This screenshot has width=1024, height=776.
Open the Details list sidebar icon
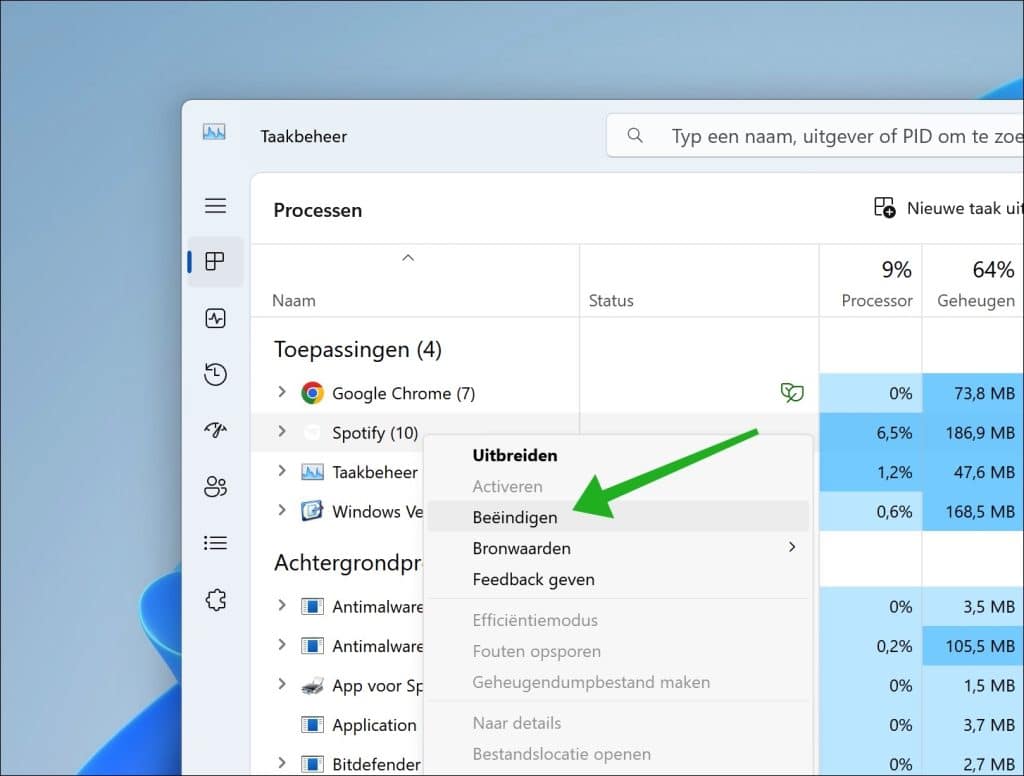point(216,543)
